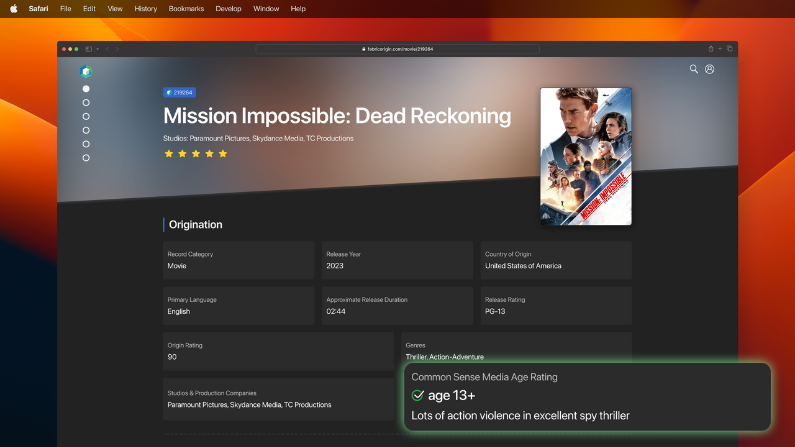Click United States of America value
This screenshot has width=795, height=447.
tap(523, 266)
